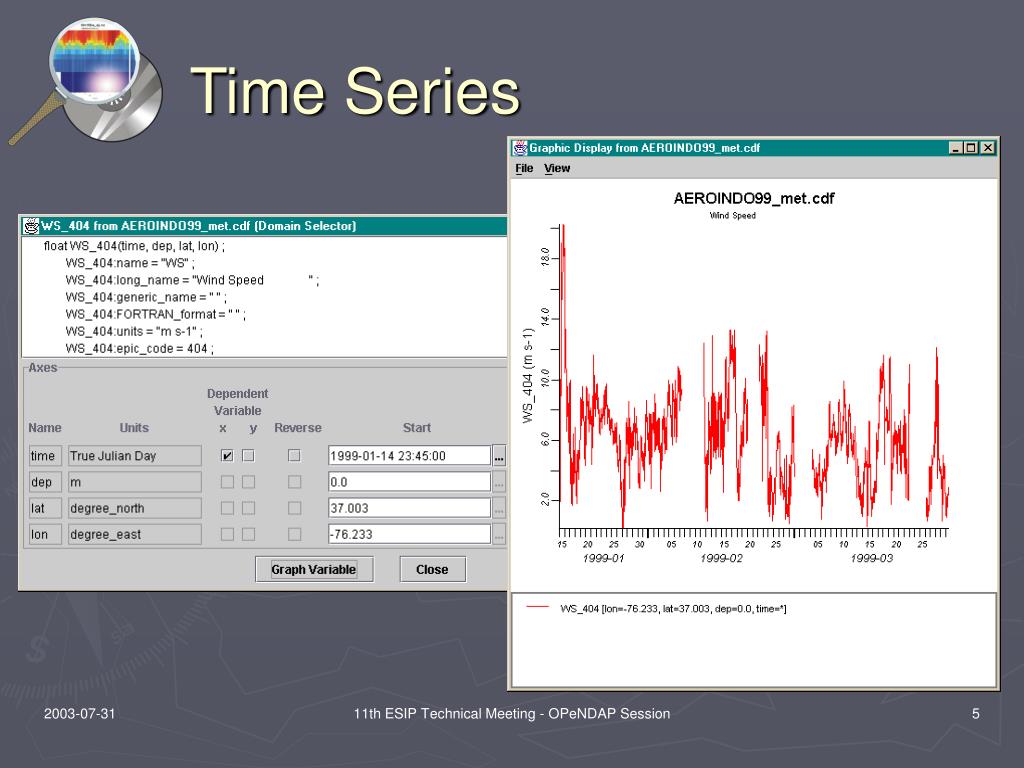Click the line WS_404:name = "WS"
This screenshot has width=1024, height=768.
pyautogui.click(x=130, y=263)
